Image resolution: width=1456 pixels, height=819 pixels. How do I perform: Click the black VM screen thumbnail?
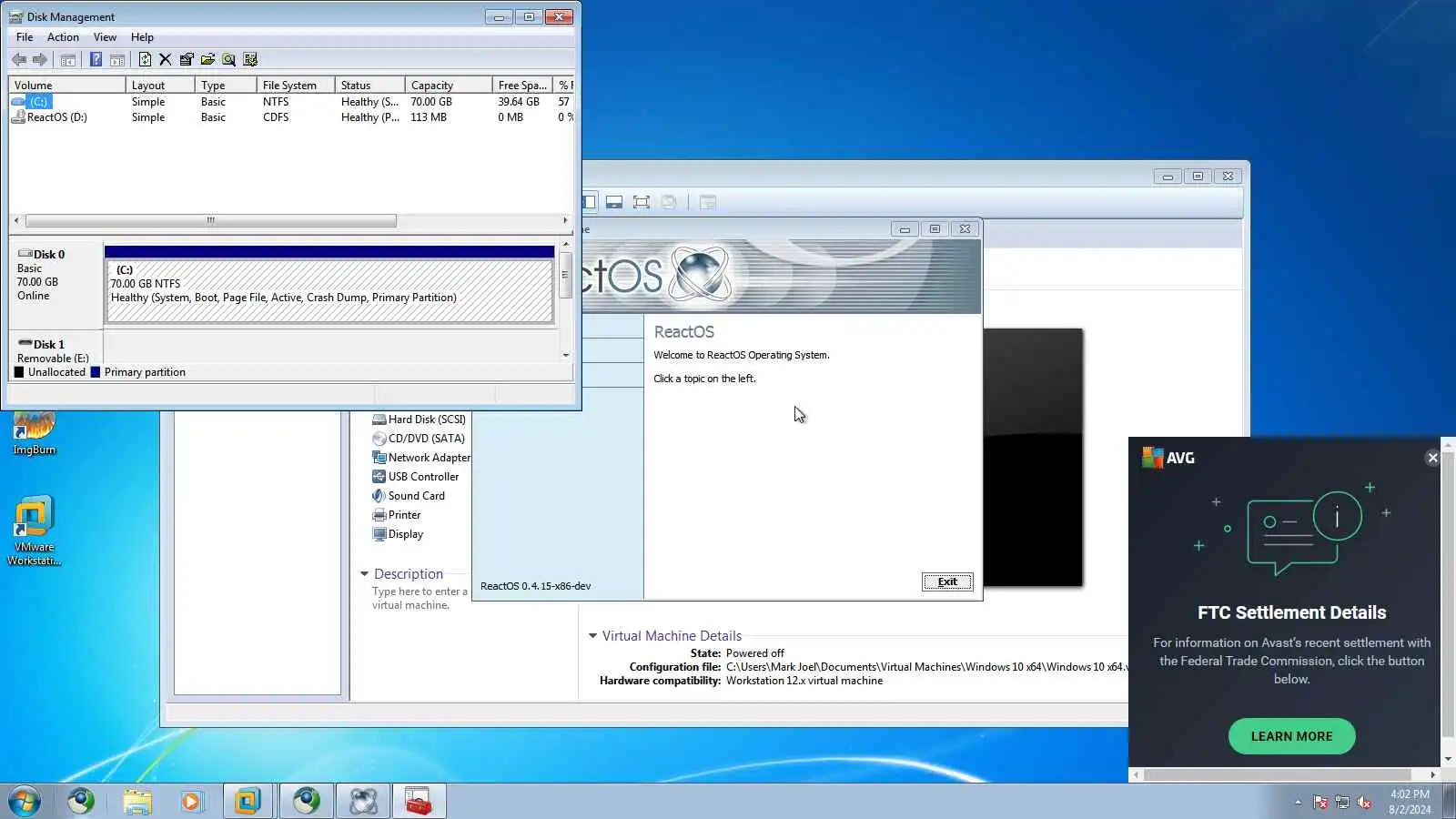(1033, 458)
